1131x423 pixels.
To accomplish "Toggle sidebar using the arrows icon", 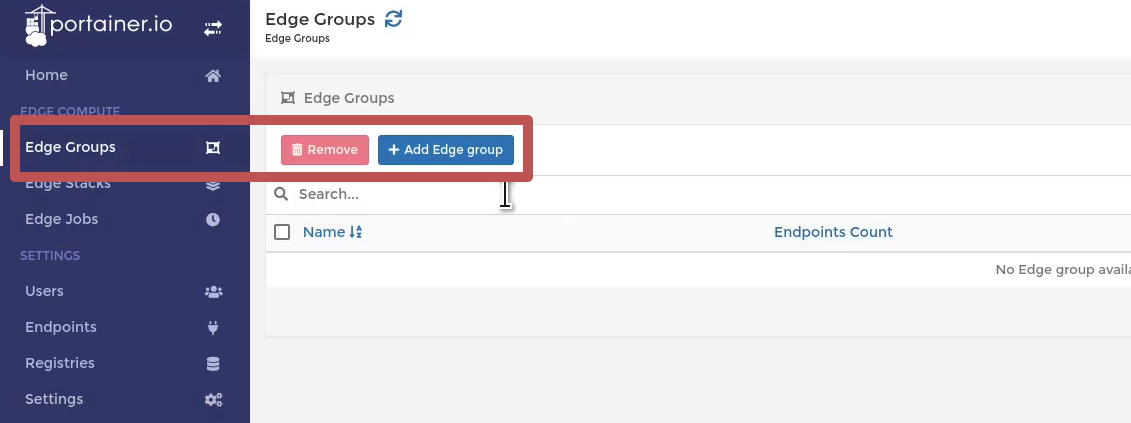I will [x=213, y=29].
